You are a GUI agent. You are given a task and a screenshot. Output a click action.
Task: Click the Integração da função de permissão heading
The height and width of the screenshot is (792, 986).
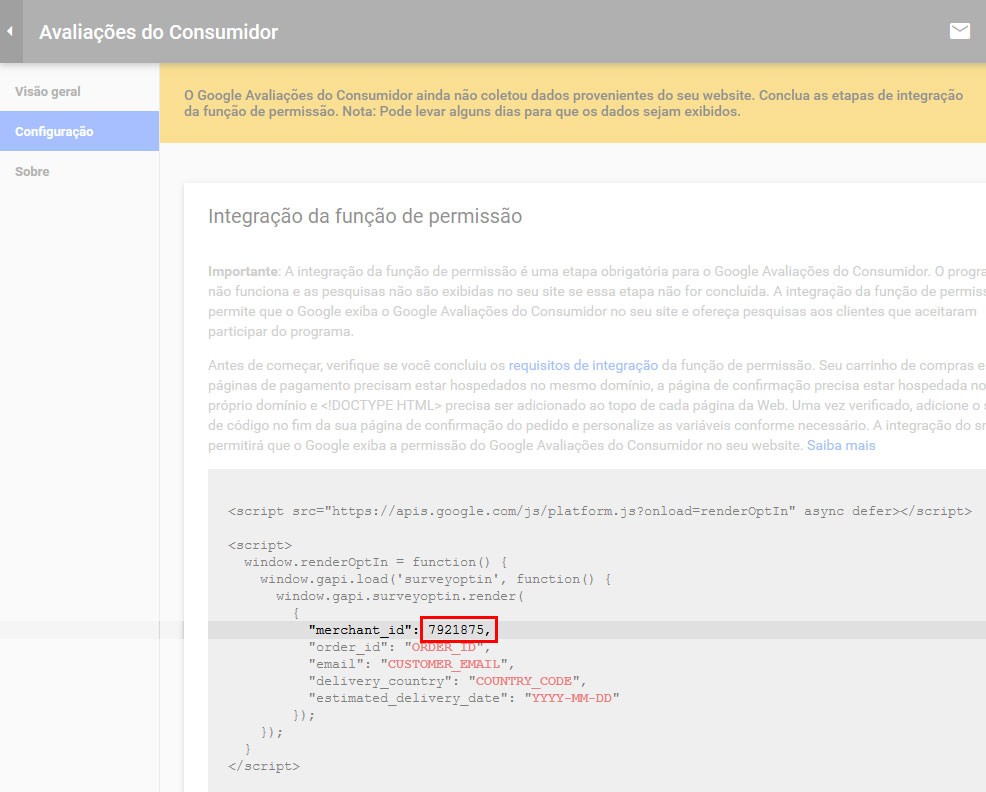[x=365, y=216]
